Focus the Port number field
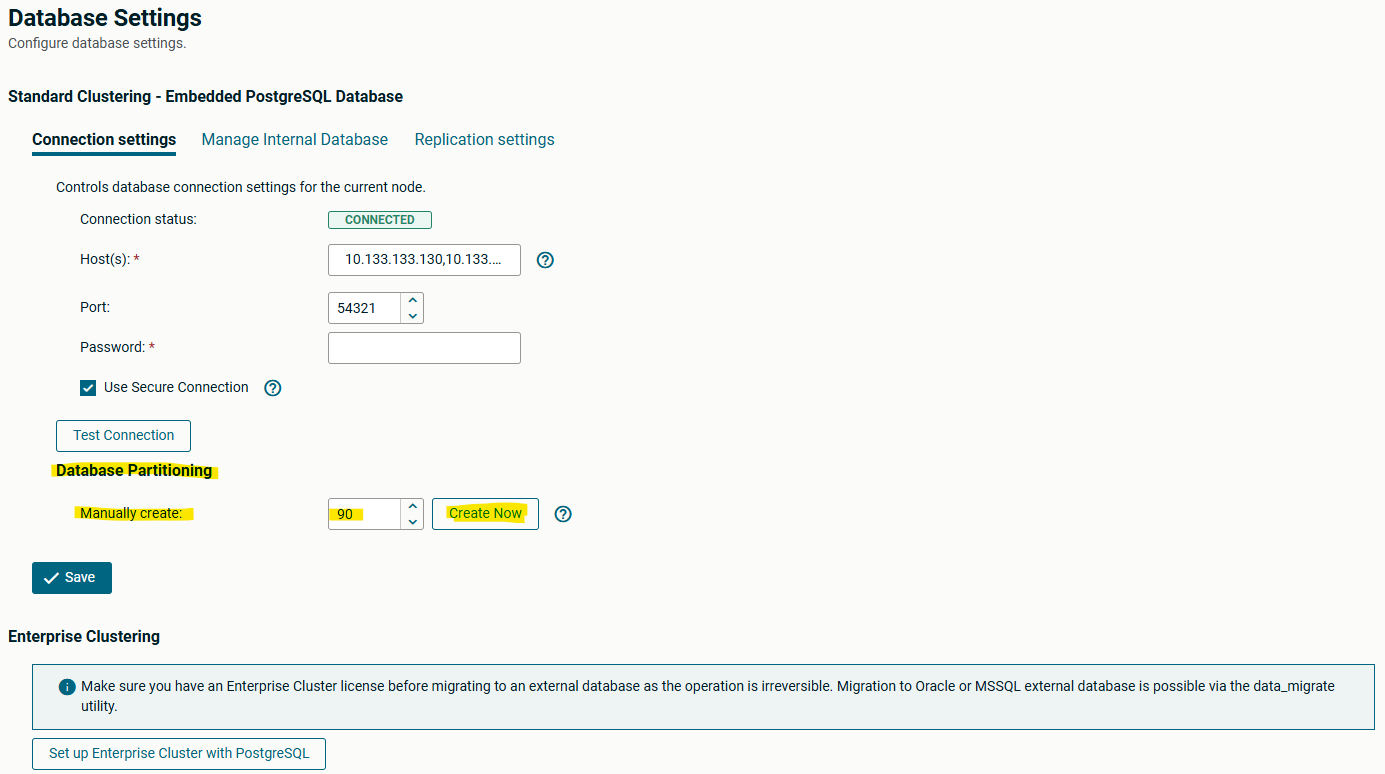 click(x=365, y=308)
